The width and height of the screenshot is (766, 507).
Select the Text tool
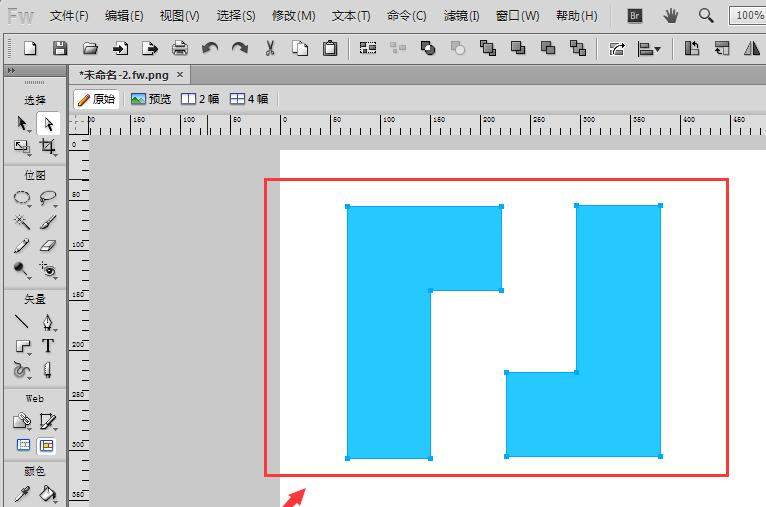point(48,346)
